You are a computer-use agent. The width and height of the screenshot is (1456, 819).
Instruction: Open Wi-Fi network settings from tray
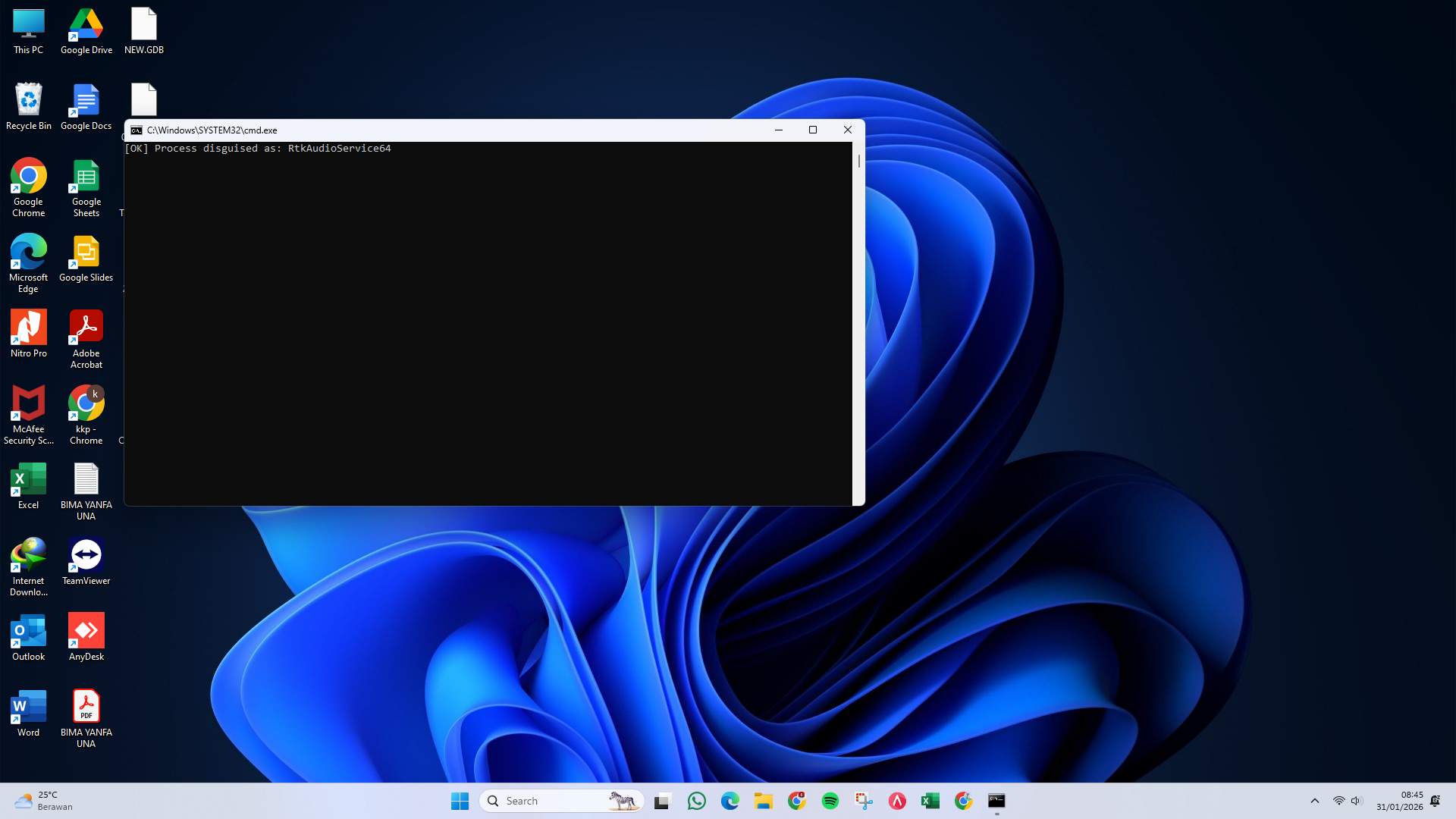pos(1336,800)
